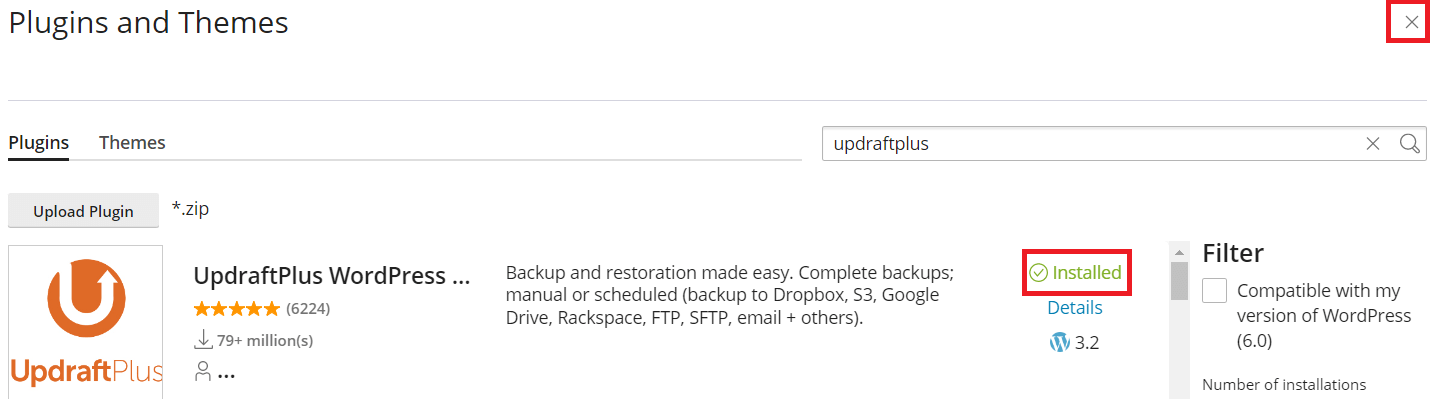Click the UpdraftPlus logo thumbnail

point(86,321)
